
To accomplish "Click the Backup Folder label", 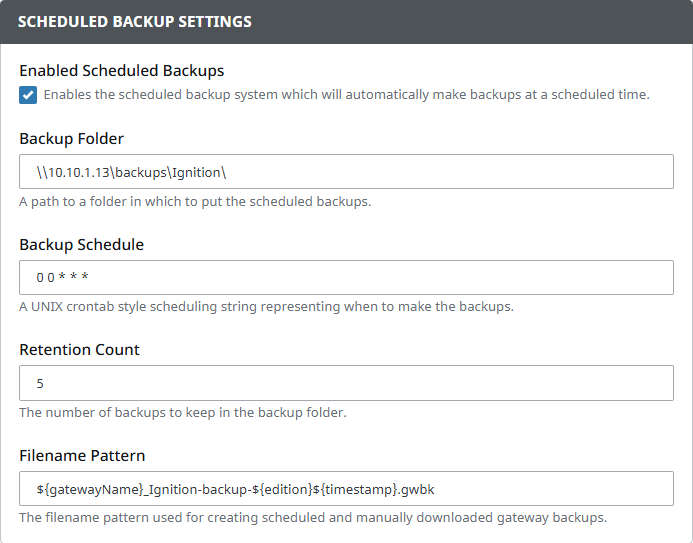I will [x=72, y=139].
